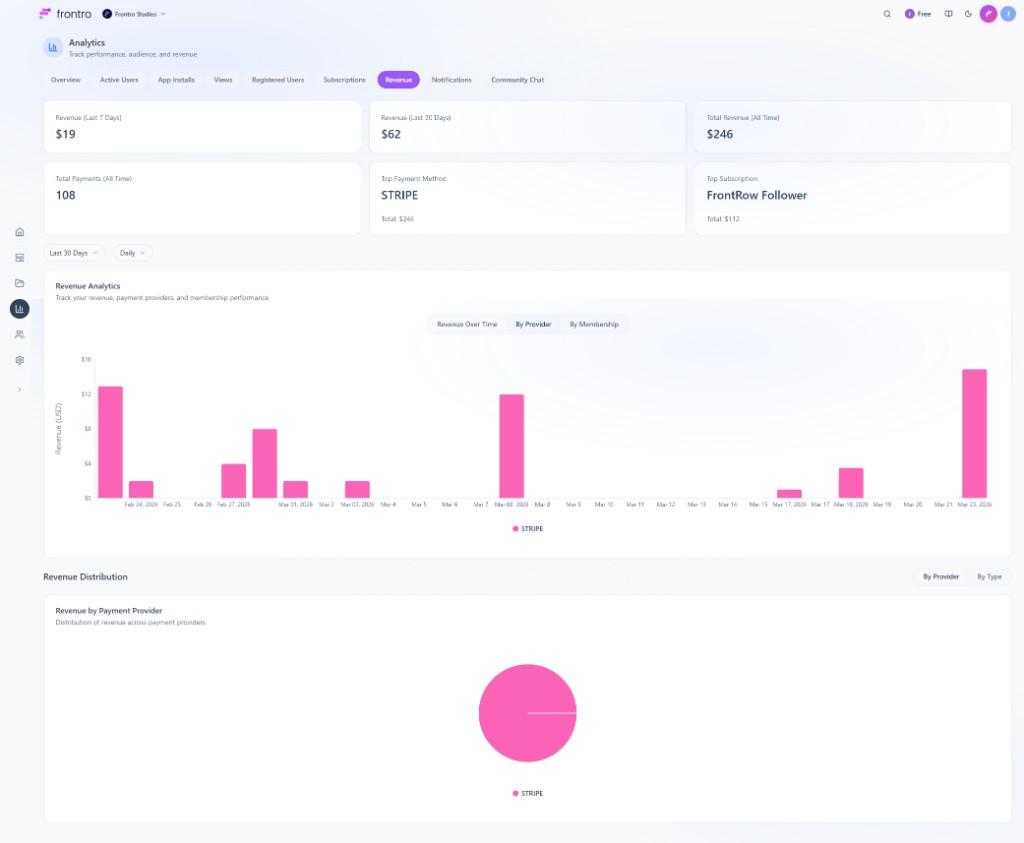The image size is (1024, 843).
Task: Switch the chart to By Membership
Action: [593, 324]
